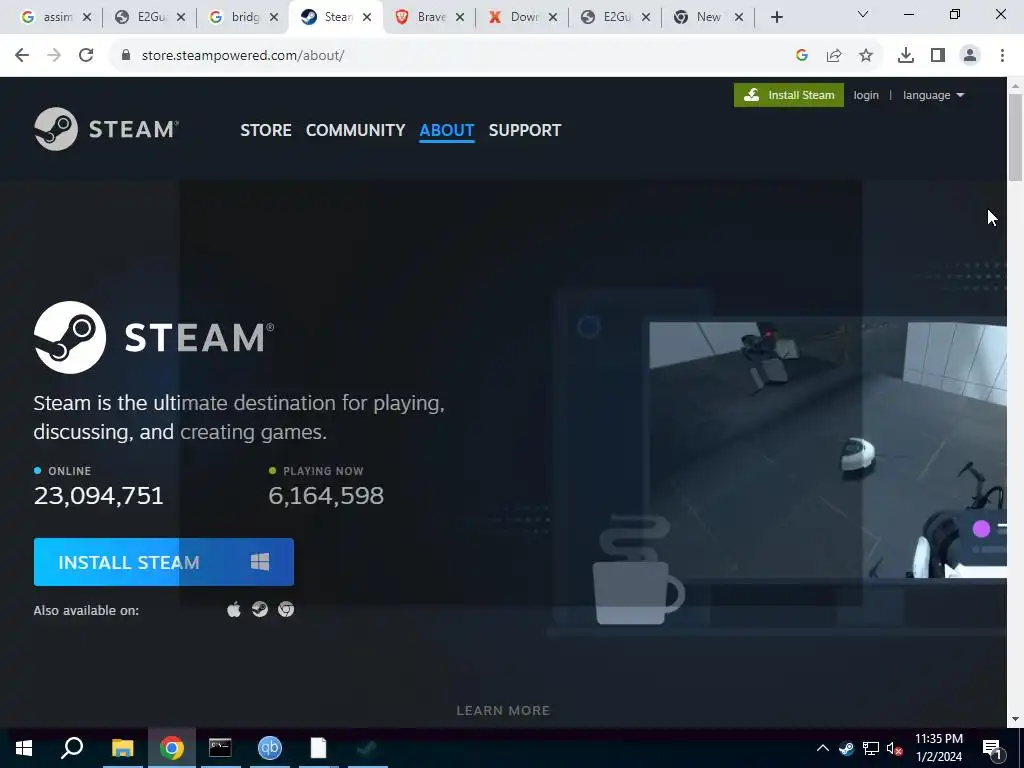The height and width of the screenshot is (768, 1024).
Task: Bookmark this page with the star icon
Action: 866,56
